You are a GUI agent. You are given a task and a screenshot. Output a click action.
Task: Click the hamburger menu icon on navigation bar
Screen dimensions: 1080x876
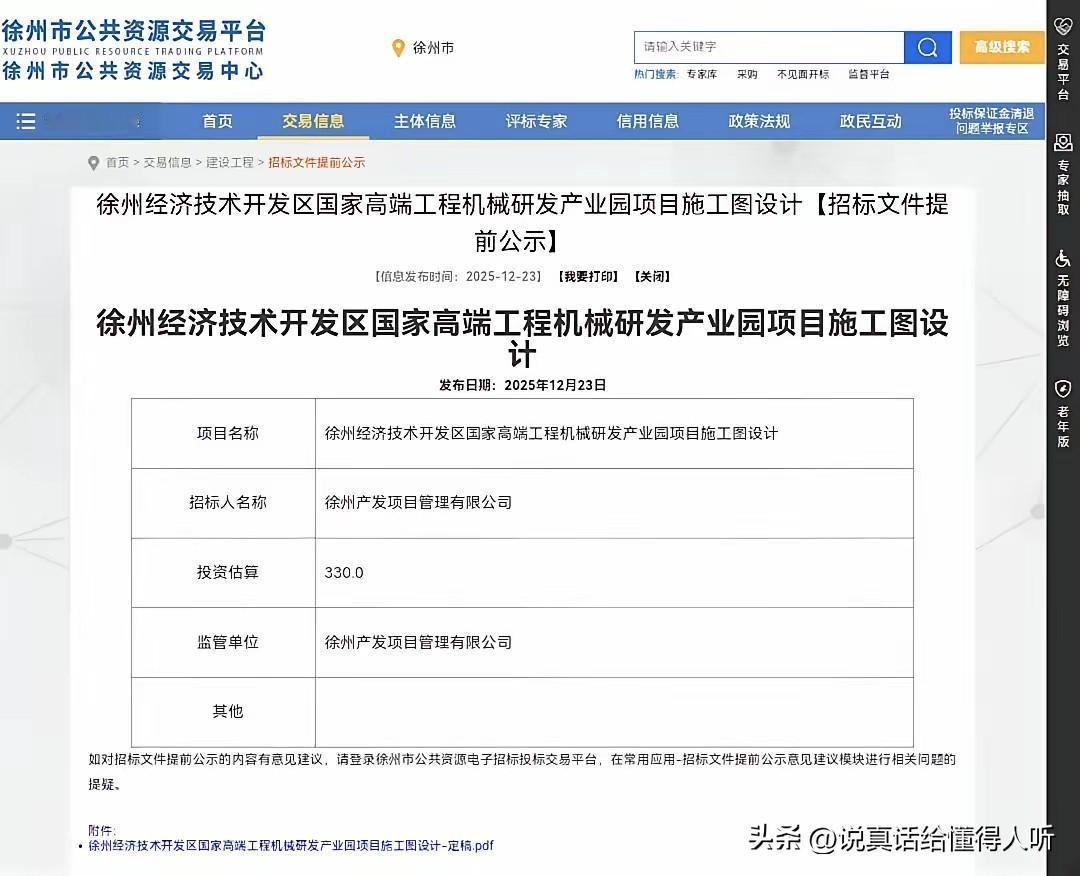(x=26, y=121)
